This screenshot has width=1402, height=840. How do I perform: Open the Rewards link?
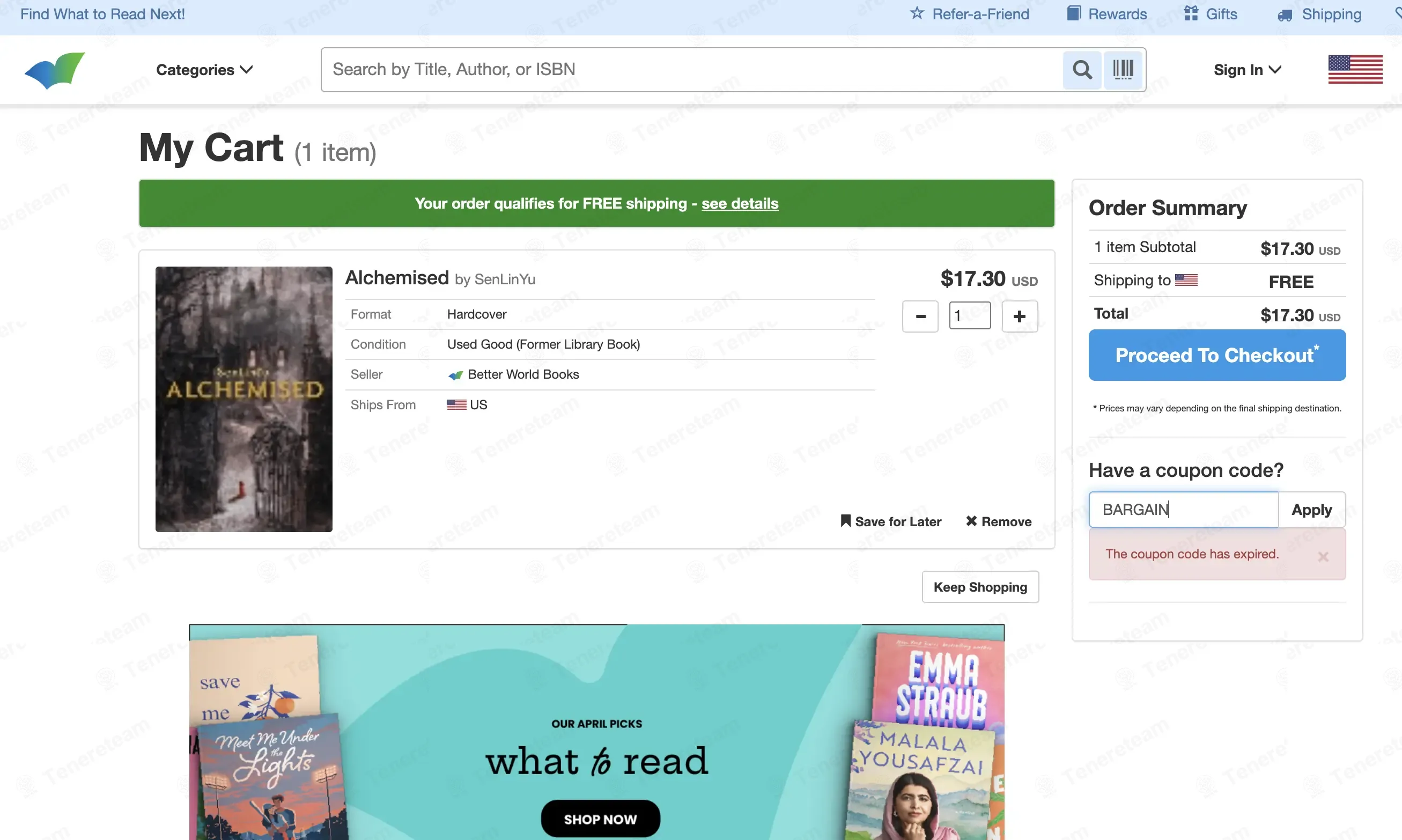coord(1106,14)
